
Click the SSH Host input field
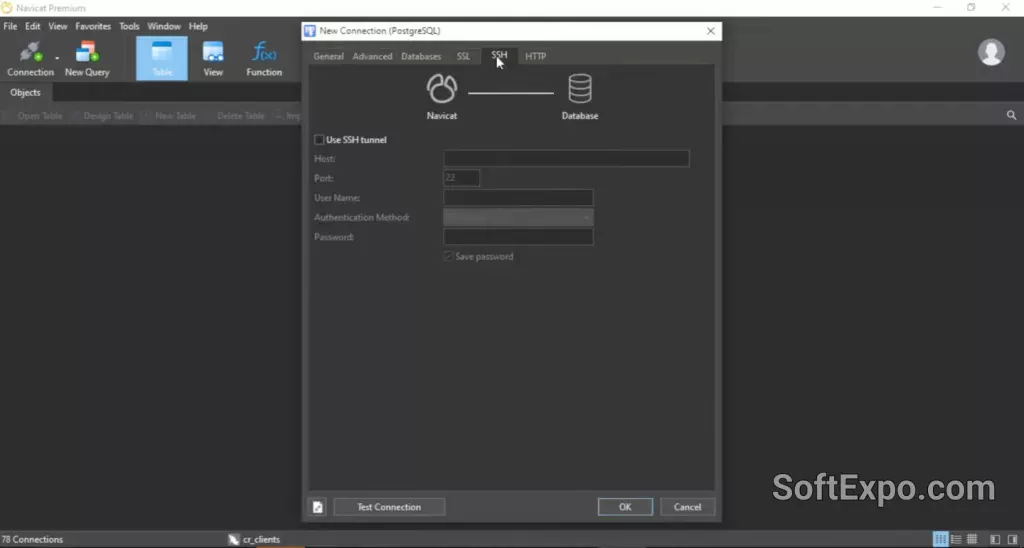point(566,159)
